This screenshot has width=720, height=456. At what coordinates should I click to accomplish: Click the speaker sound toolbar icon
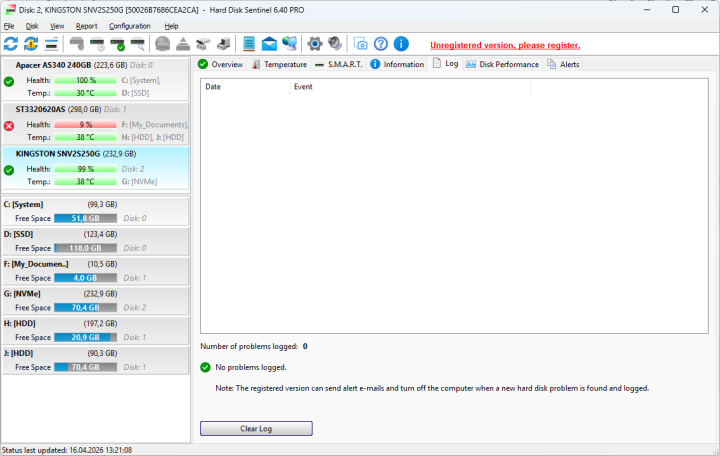pyautogui.click(x=335, y=44)
